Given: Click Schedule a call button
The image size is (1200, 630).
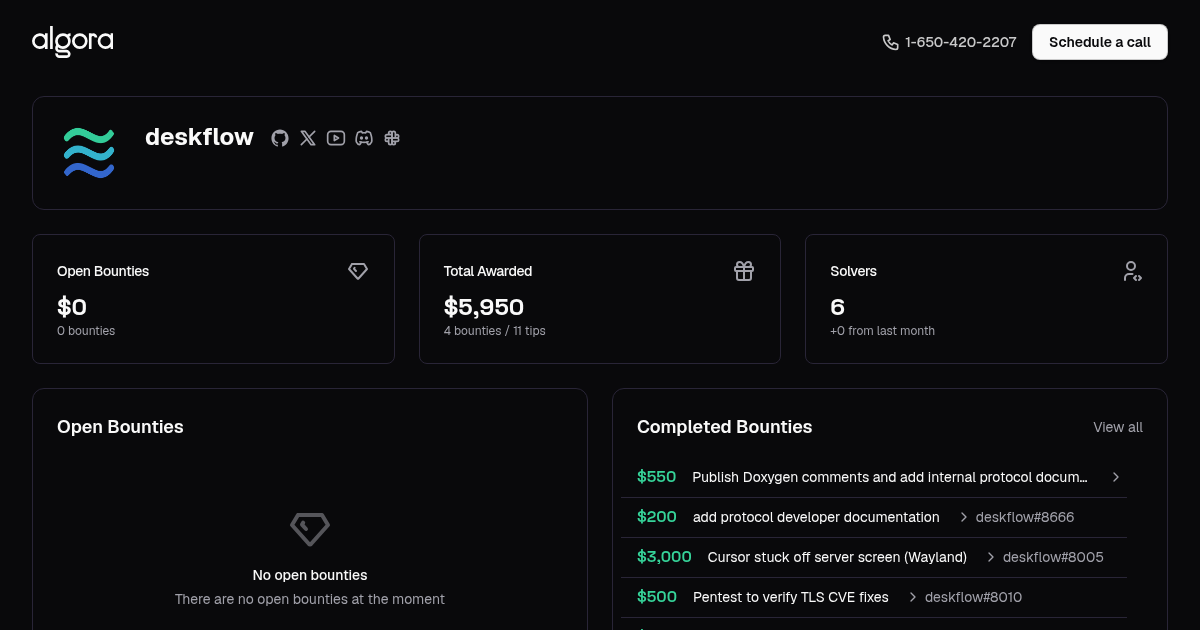Looking at the screenshot, I should click(1100, 42).
